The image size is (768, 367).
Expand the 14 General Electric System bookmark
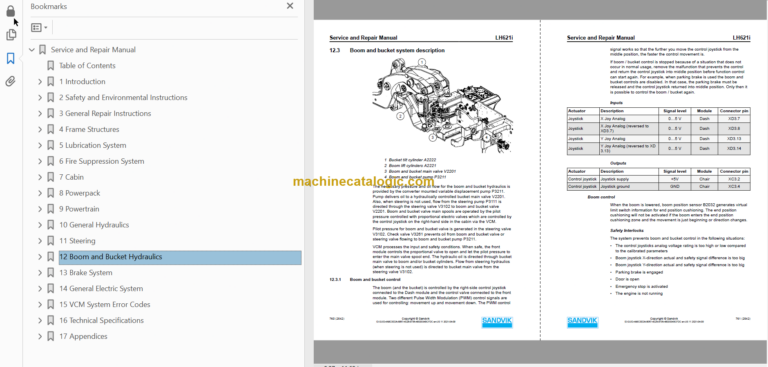[x=40, y=289]
